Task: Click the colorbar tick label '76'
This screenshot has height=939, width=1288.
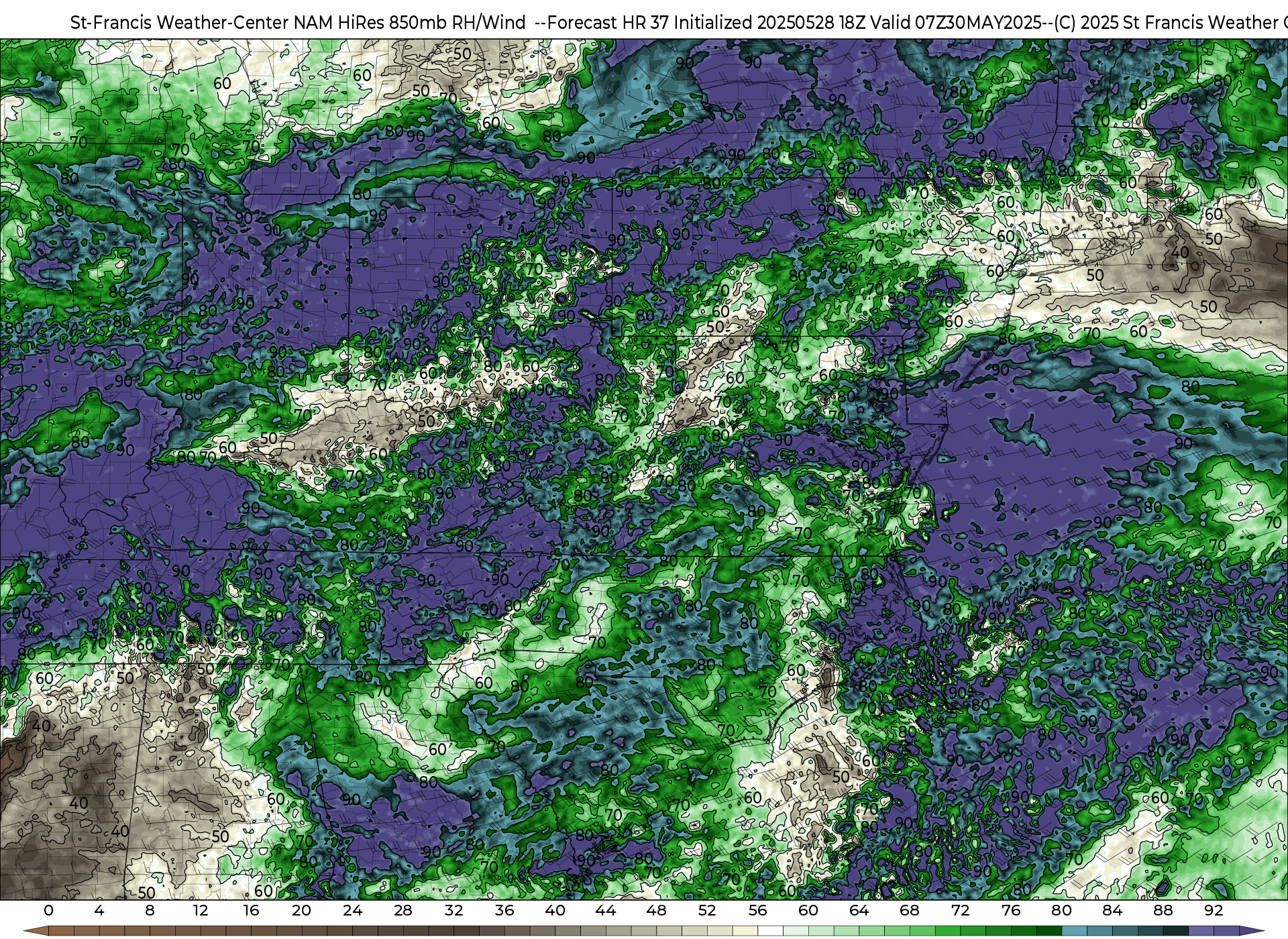Action: tap(1011, 911)
